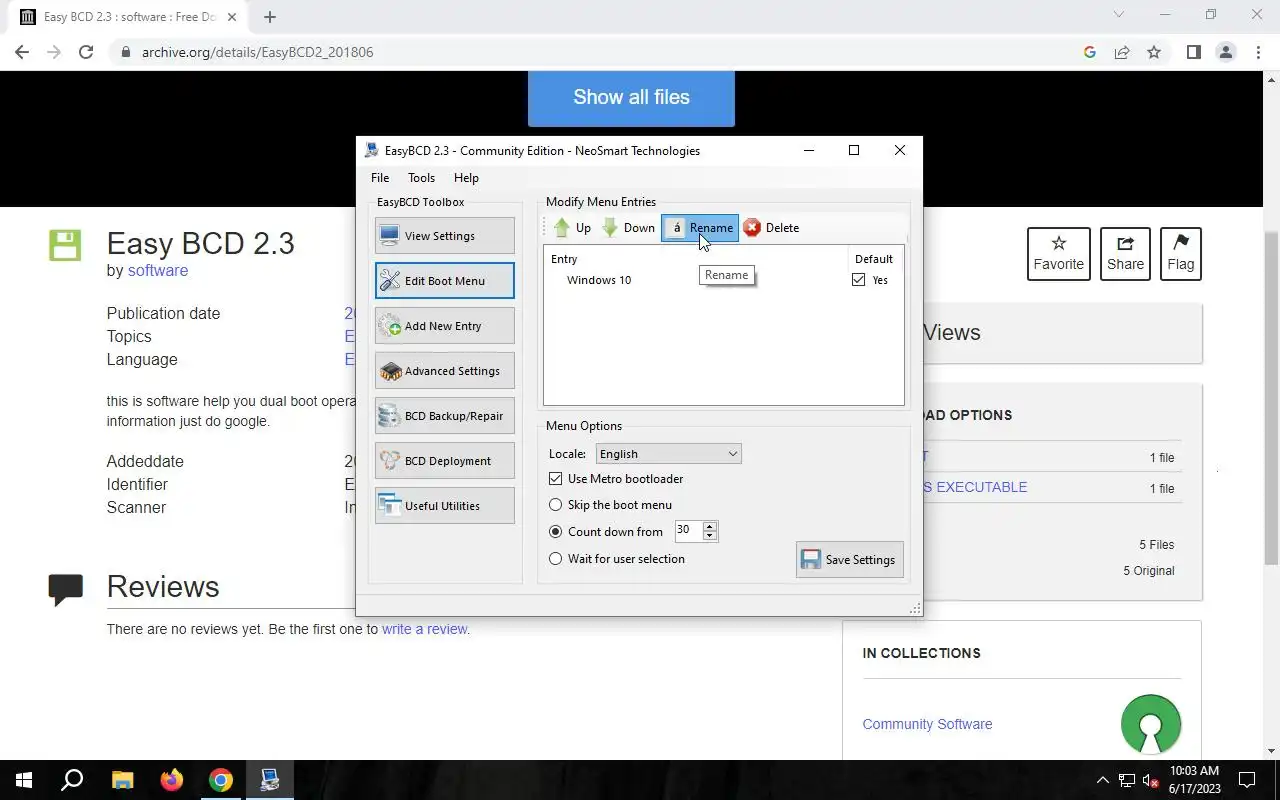Screen dimensions: 1280x800
Task: Switch to EasyBCD taskbar icon
Action: [x=270, y=780]
